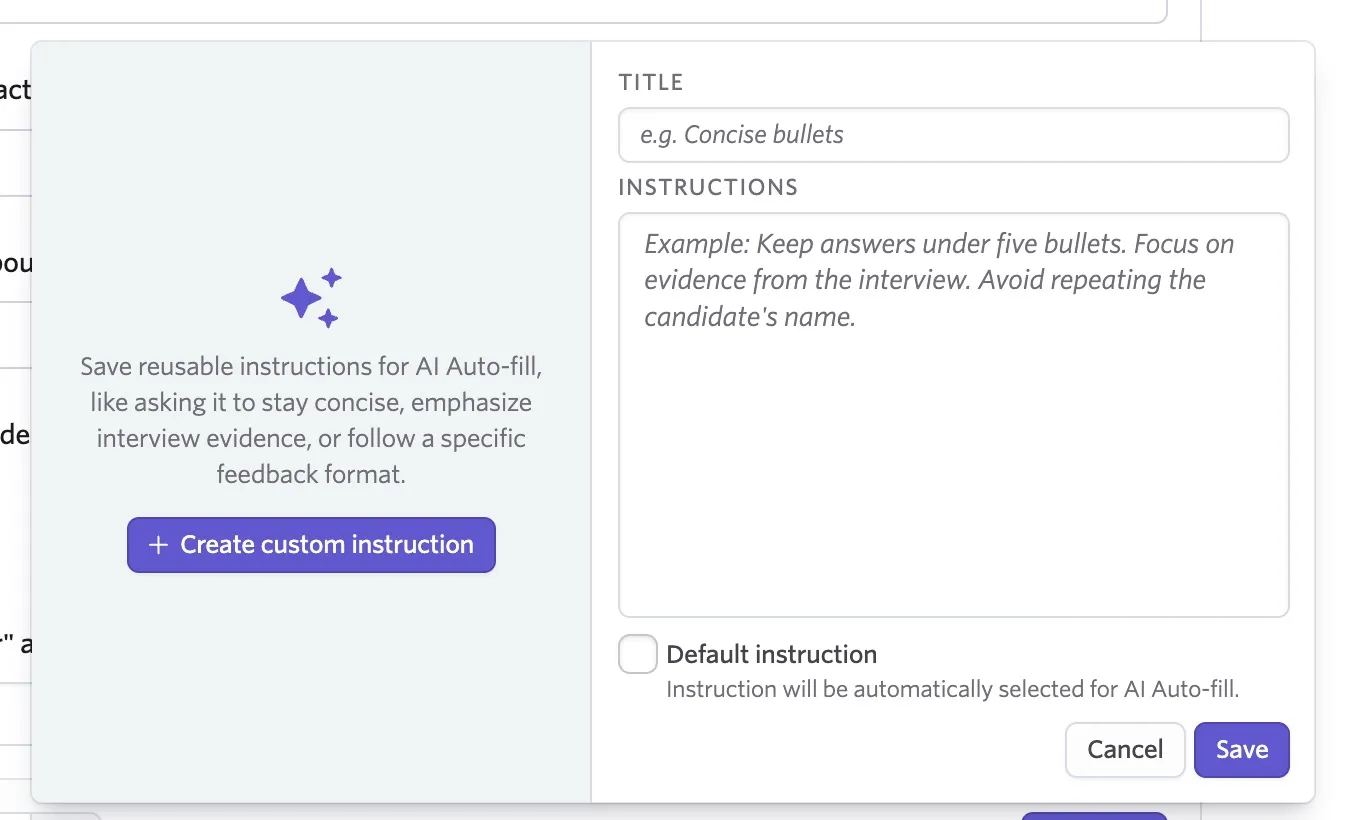Click the INSTRUCTIONS field heading

708,187
